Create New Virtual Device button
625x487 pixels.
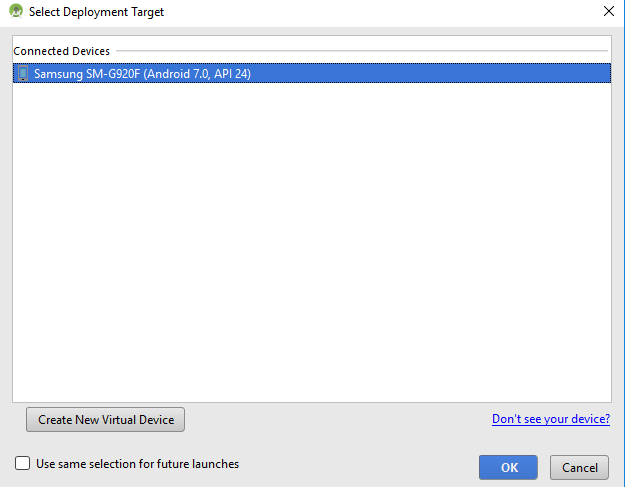click(105, 420)
